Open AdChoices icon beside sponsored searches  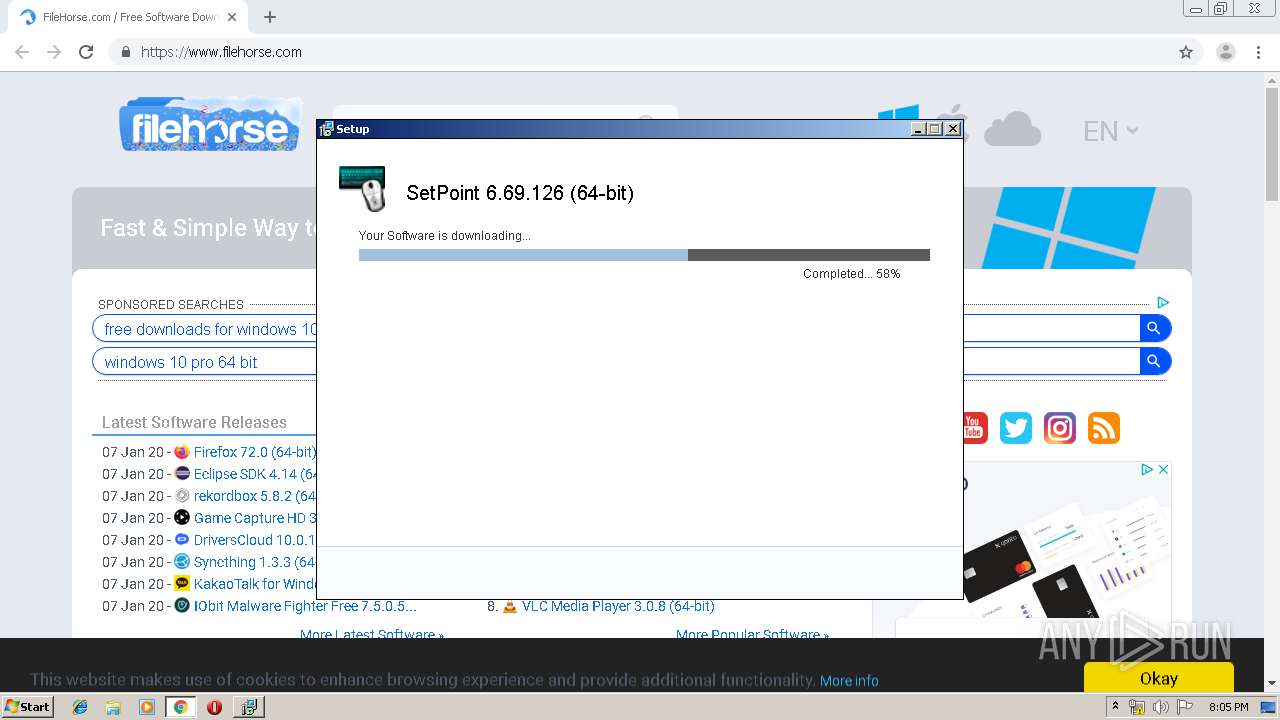click(1162, 302)
